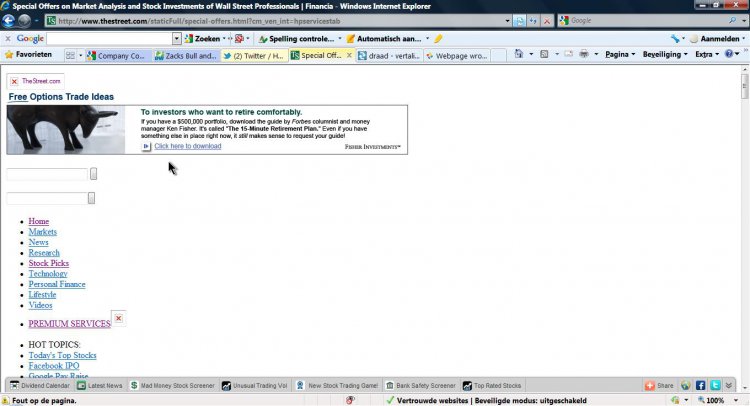The width and height of the screenshot is (750, 406).
Task: Click the printer icon
Action: pos(584,54)
